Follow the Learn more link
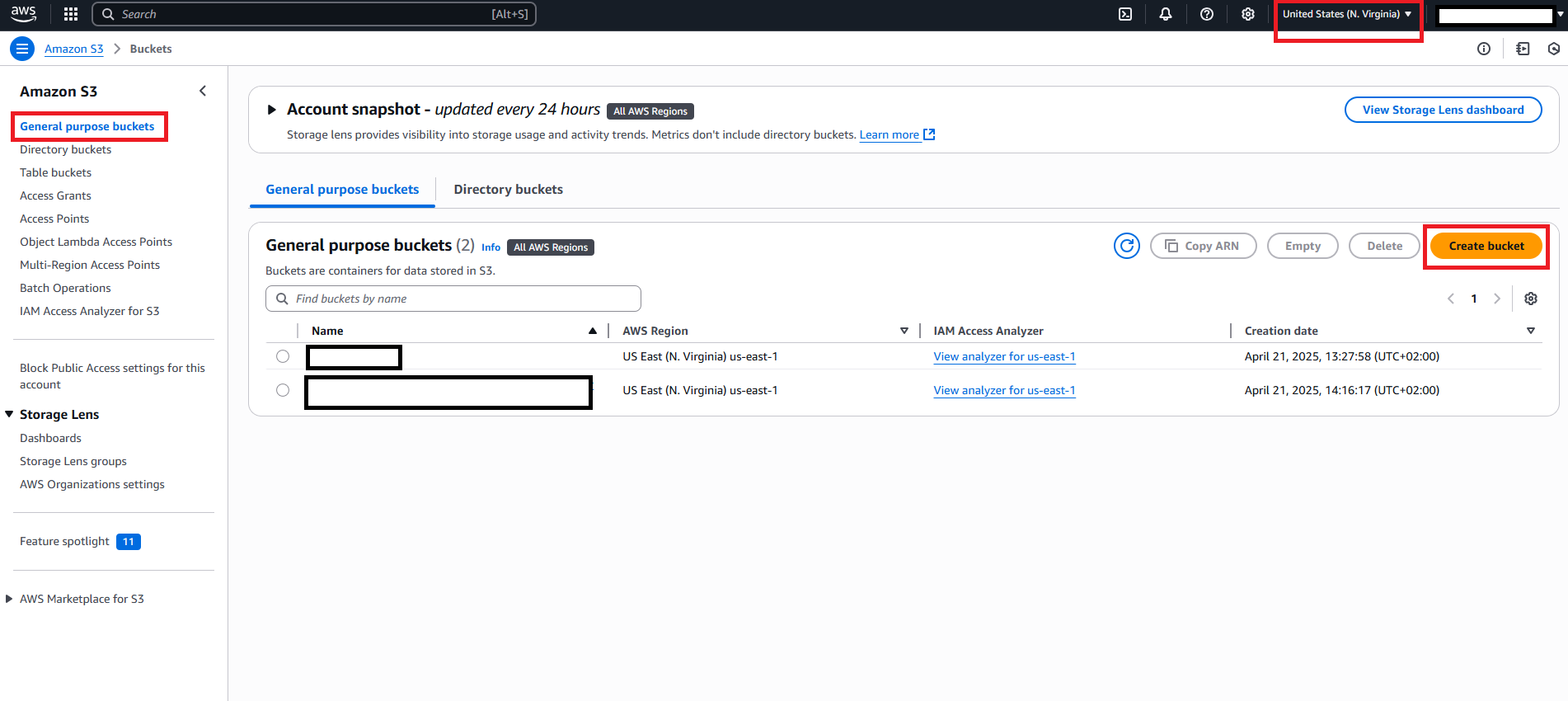Viewport: 1568px width, 701px height. pos(889,134)
